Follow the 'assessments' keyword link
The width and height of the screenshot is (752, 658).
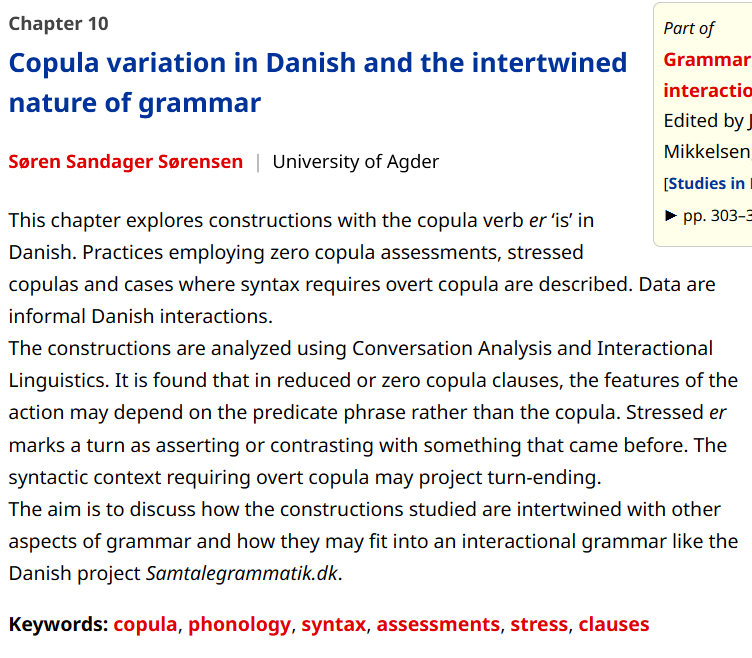(437, 625)
